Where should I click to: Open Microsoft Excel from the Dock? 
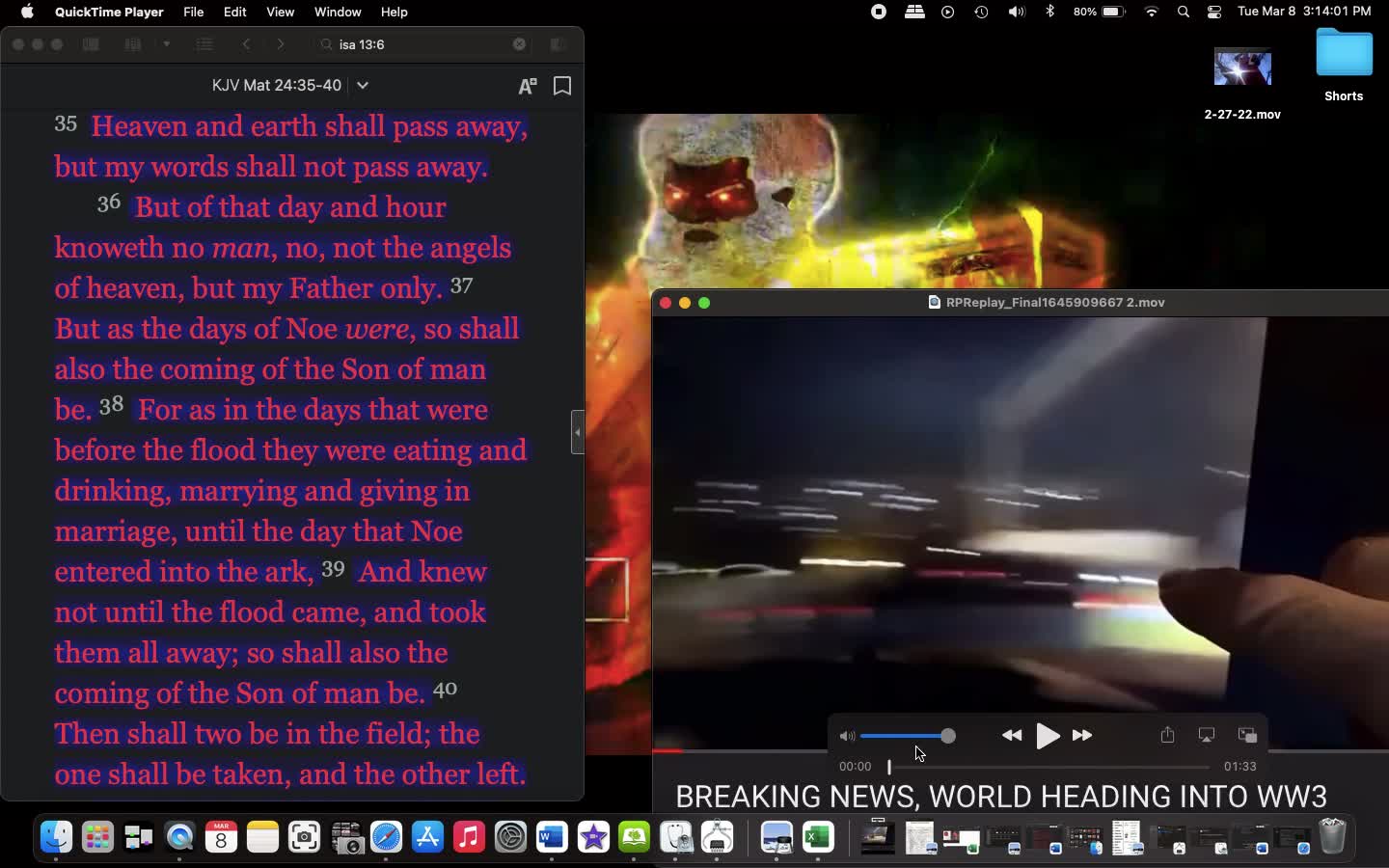[818, 837]
